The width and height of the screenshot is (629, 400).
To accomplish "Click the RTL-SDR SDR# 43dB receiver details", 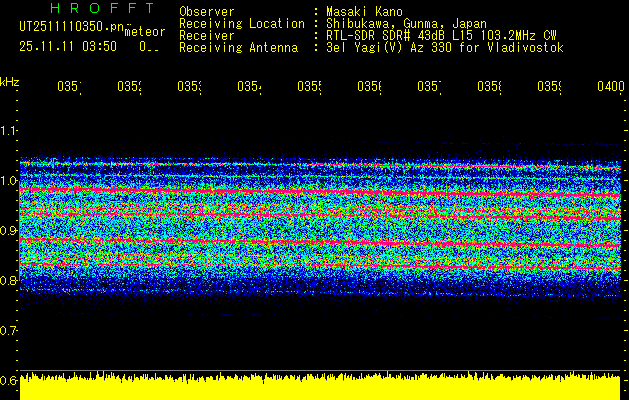I will click(441, 36).
